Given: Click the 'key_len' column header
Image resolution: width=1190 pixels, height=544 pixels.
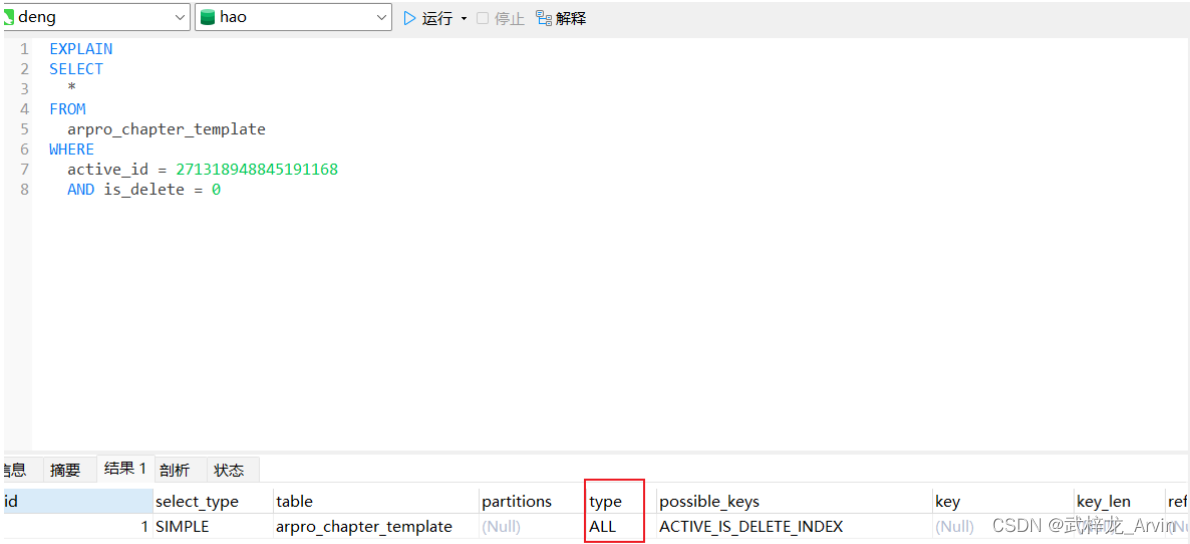Looking at the screenshot, I should coord(1103,501).
